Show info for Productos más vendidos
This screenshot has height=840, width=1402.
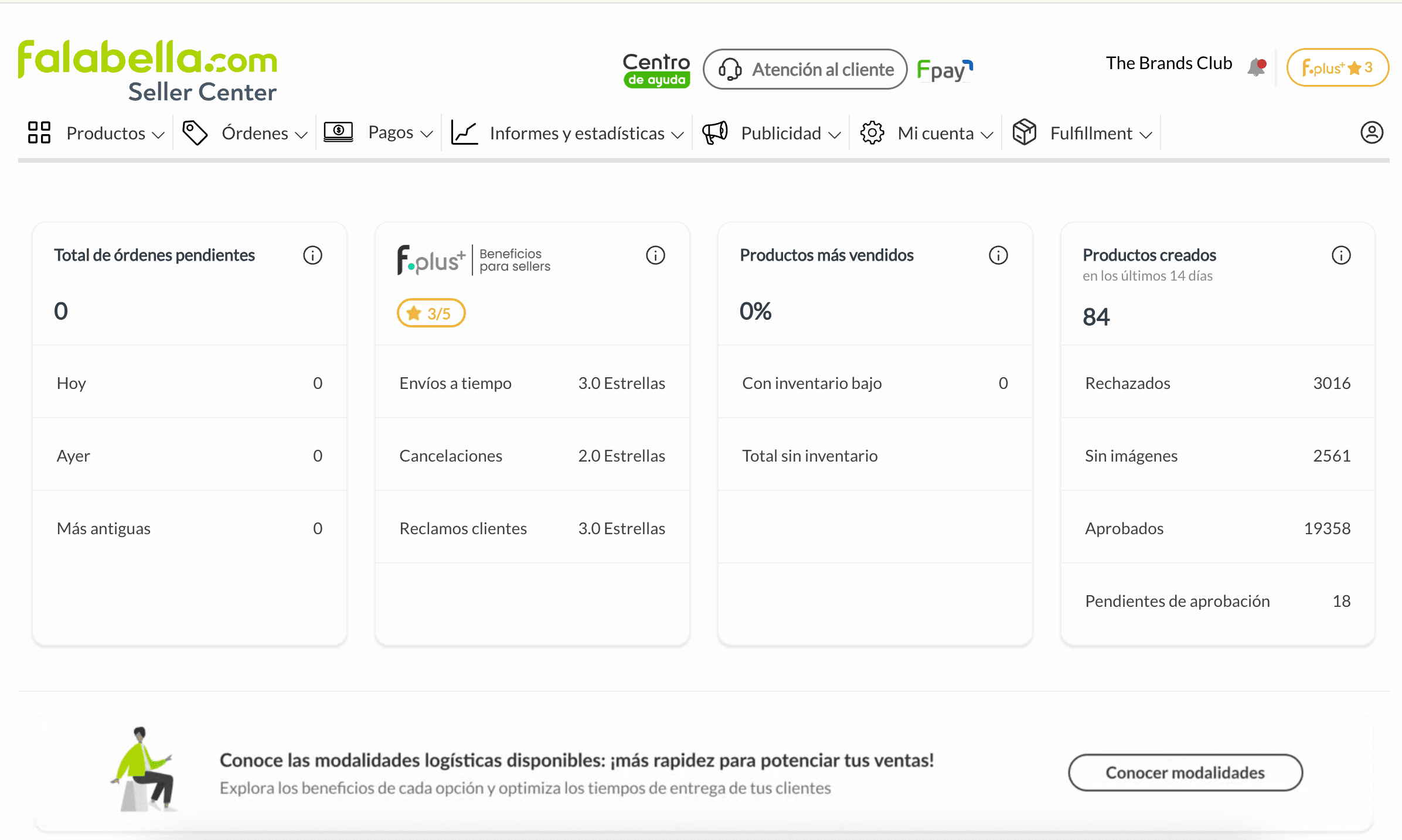998,255
